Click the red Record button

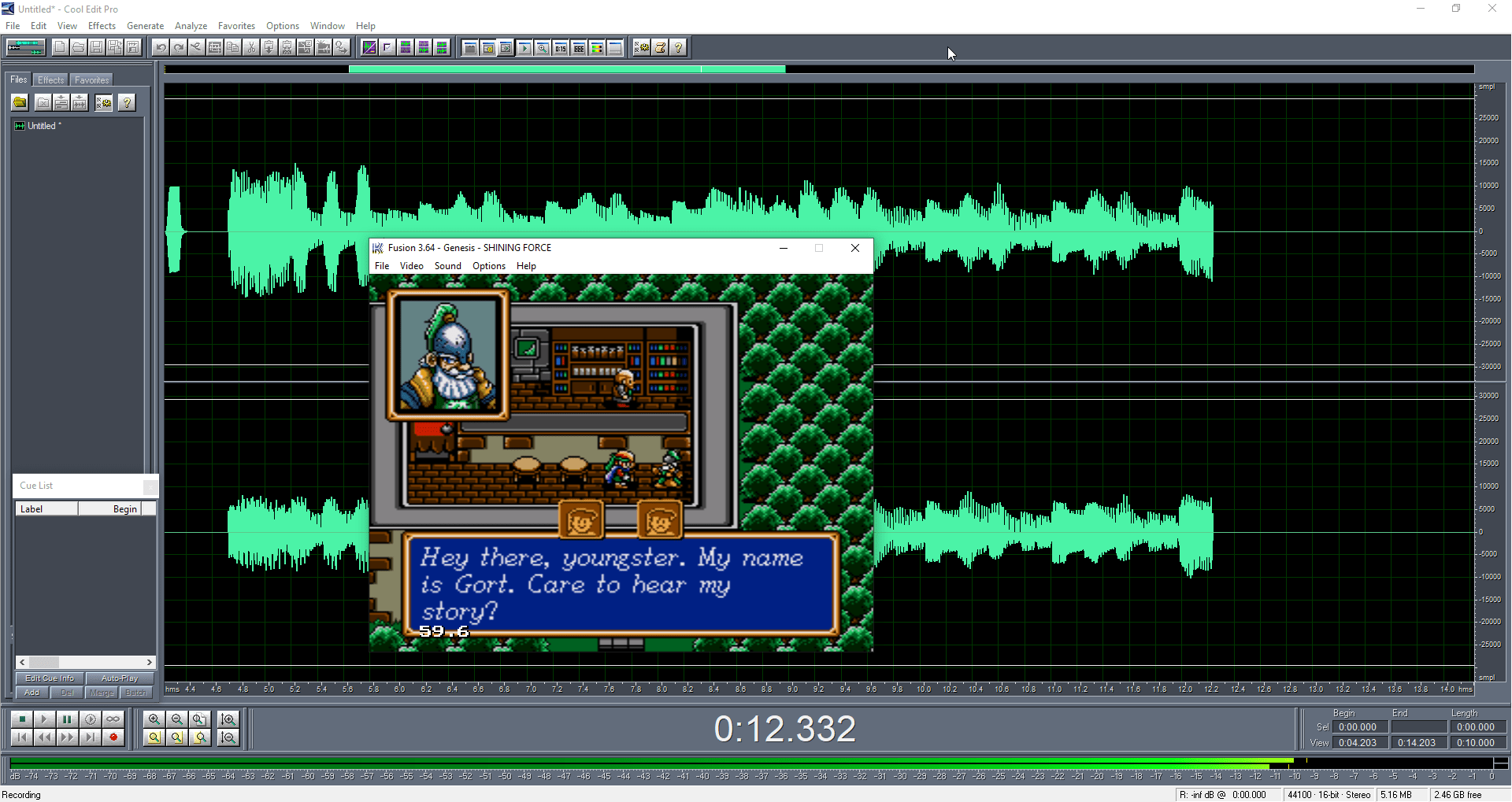113,737
